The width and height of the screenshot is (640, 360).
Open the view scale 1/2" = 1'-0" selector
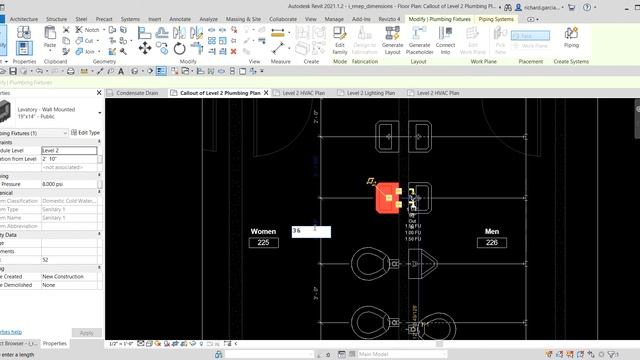tap(121, 344)
